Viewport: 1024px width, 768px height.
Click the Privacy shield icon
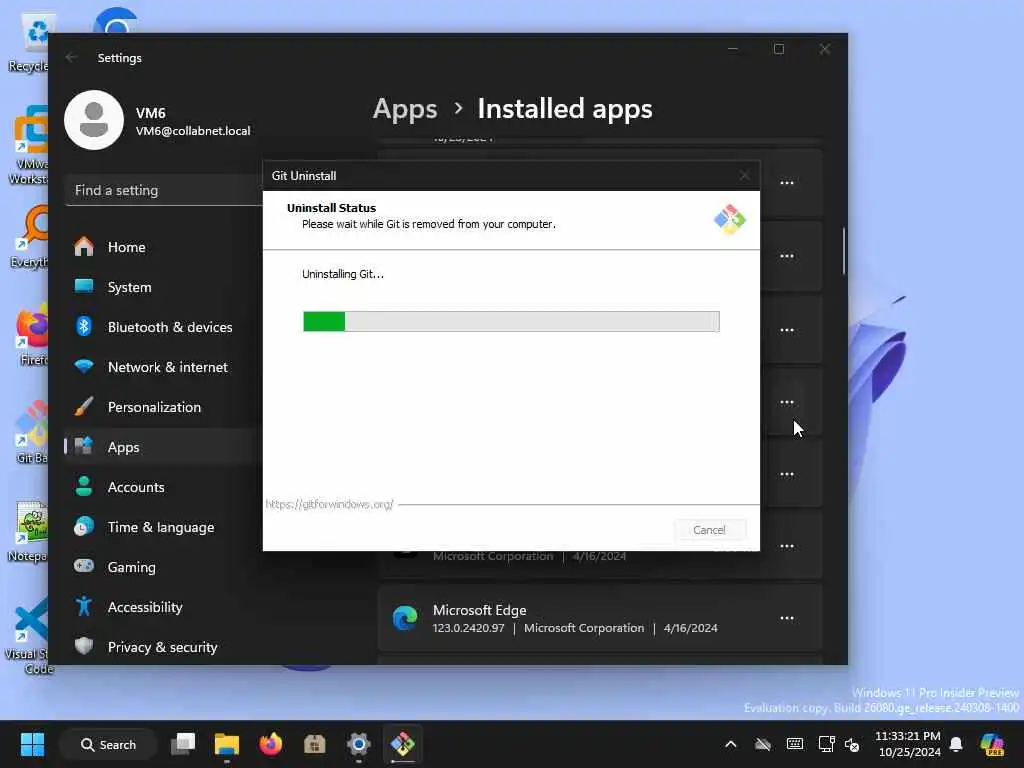tap(84, 646)
